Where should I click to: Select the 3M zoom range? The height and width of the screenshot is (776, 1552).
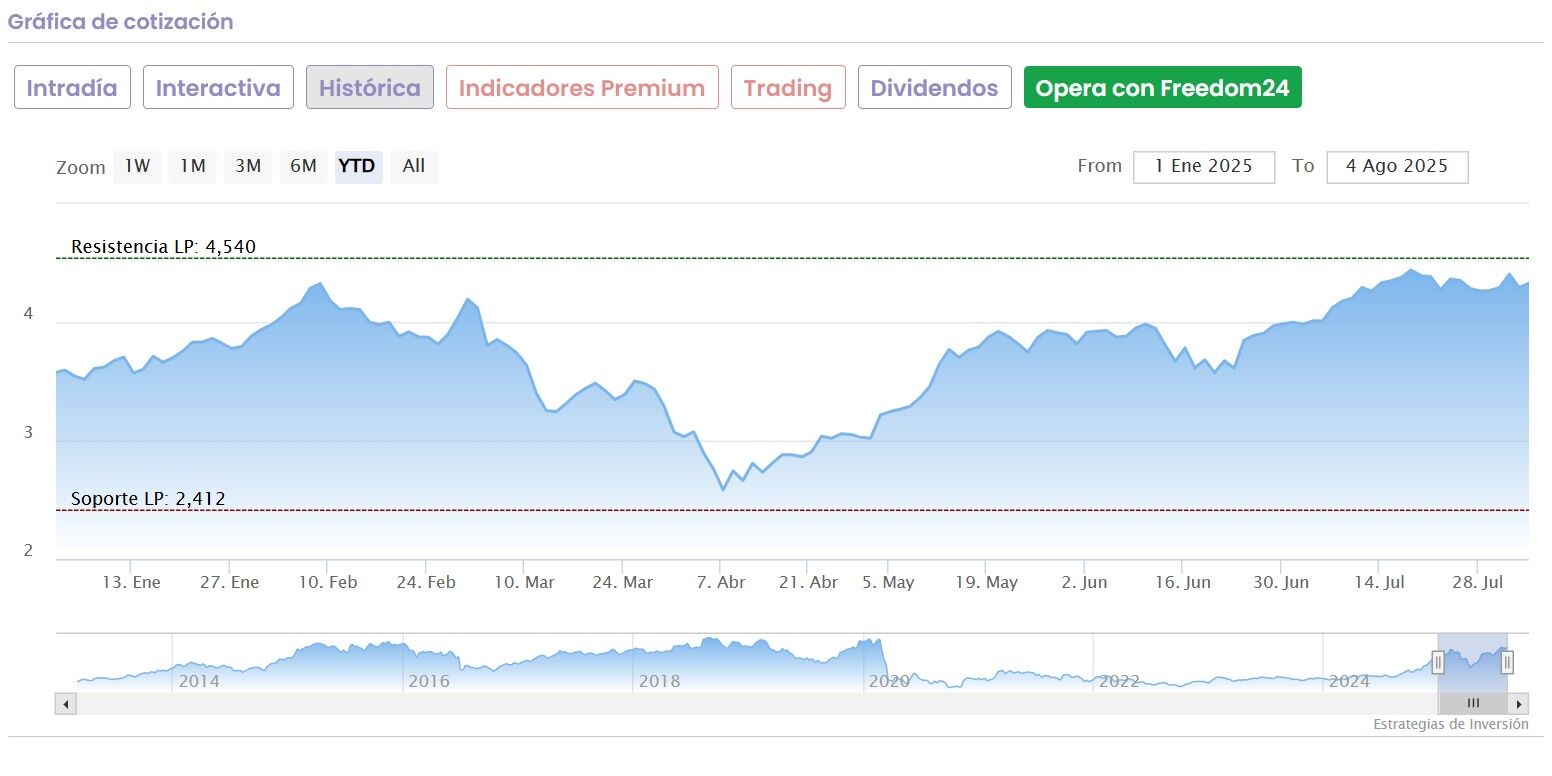[x=248, y=166]
